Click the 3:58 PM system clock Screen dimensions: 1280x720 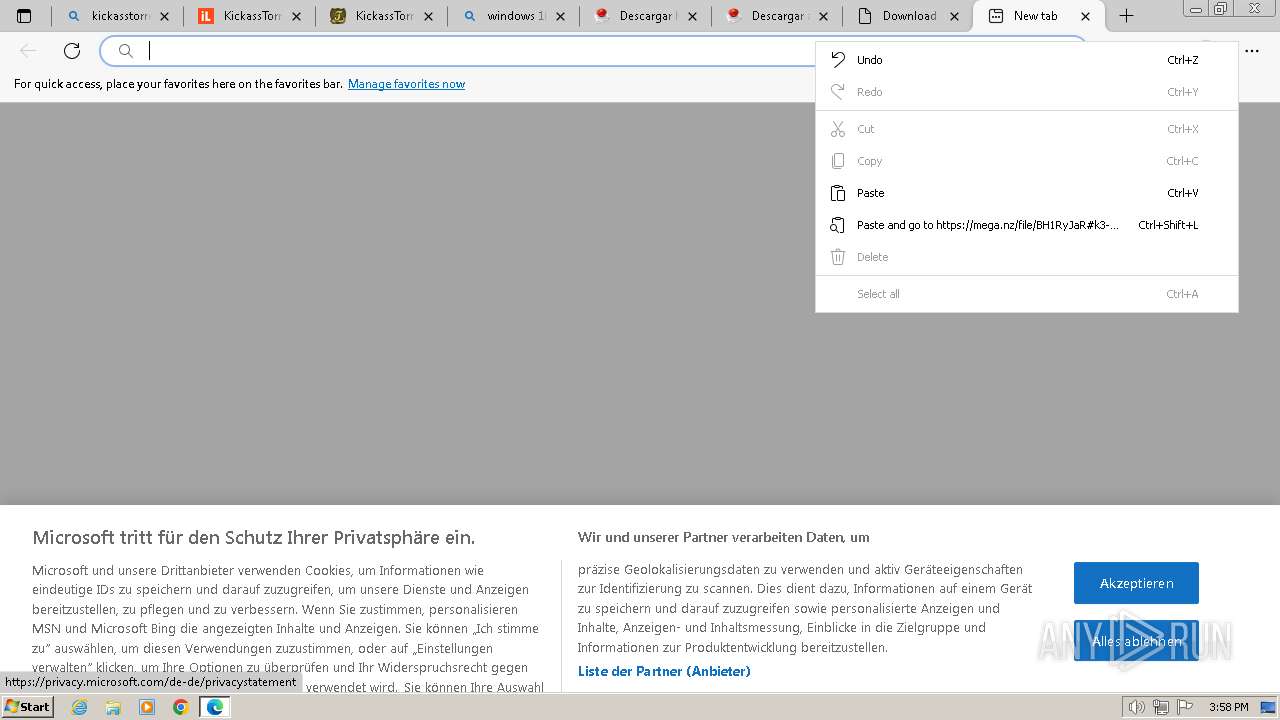[x=1228, y=707]
